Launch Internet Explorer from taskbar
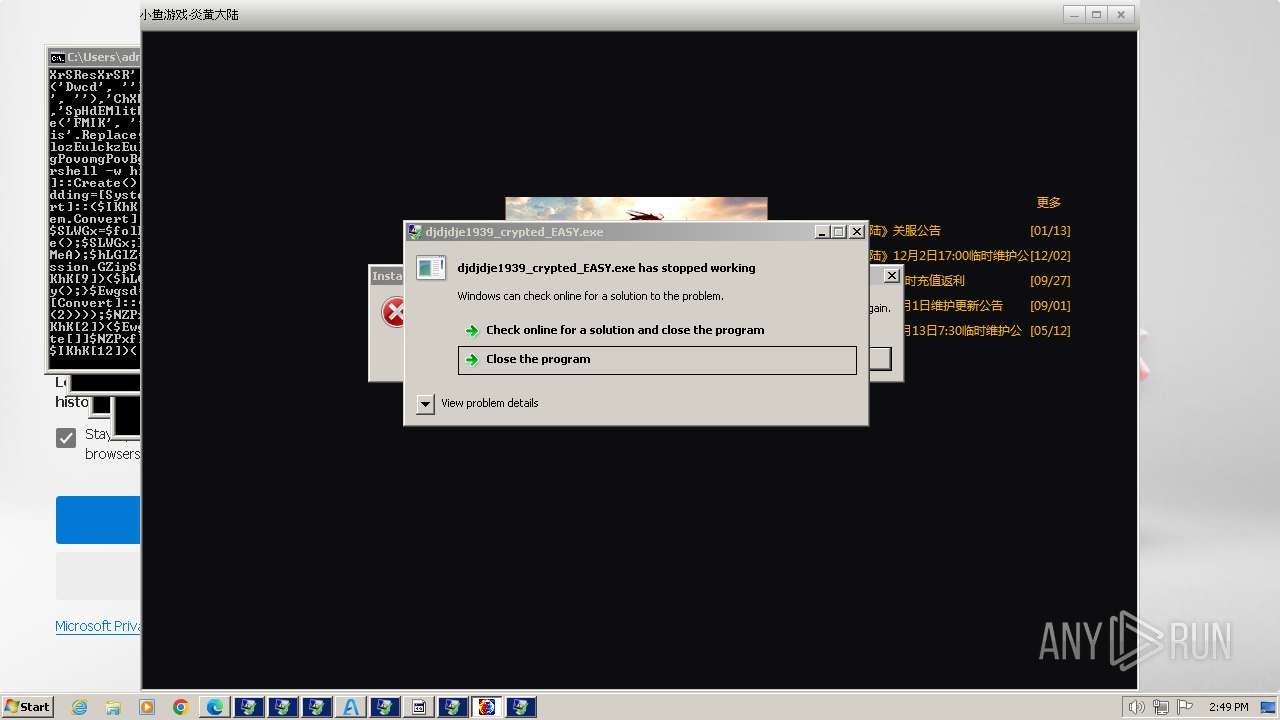The image size is (1280, 720). pyautogui.click(x=79, y=707)
